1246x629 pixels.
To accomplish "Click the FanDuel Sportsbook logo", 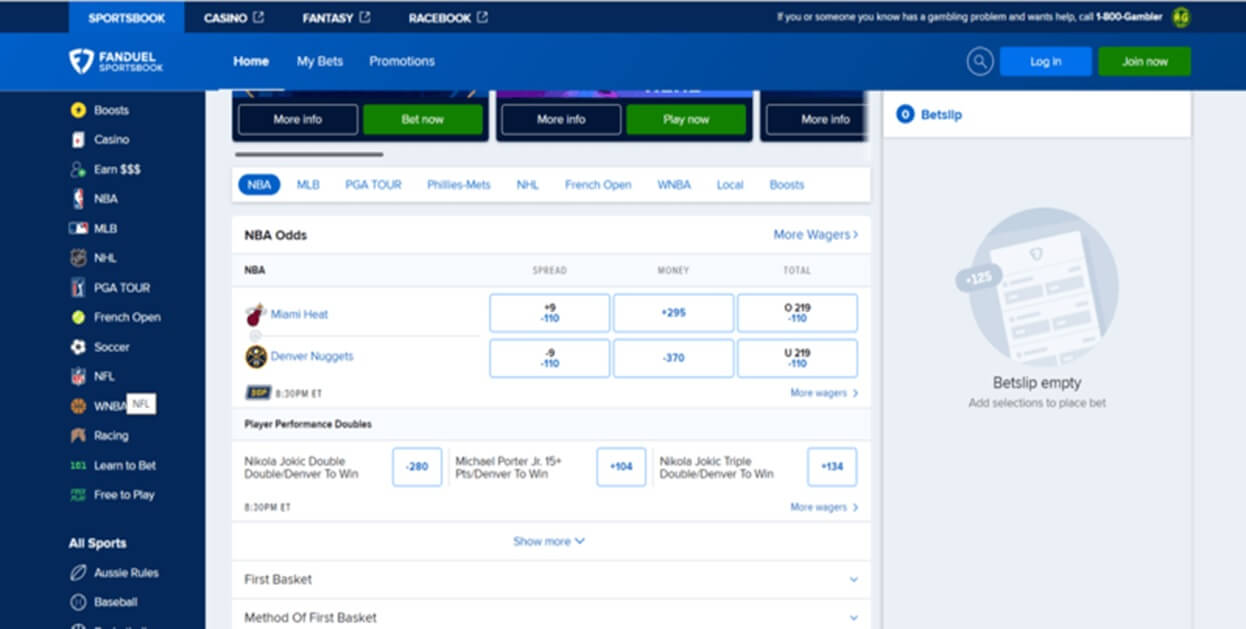I will pyautogui.click(x=116, y=61).
